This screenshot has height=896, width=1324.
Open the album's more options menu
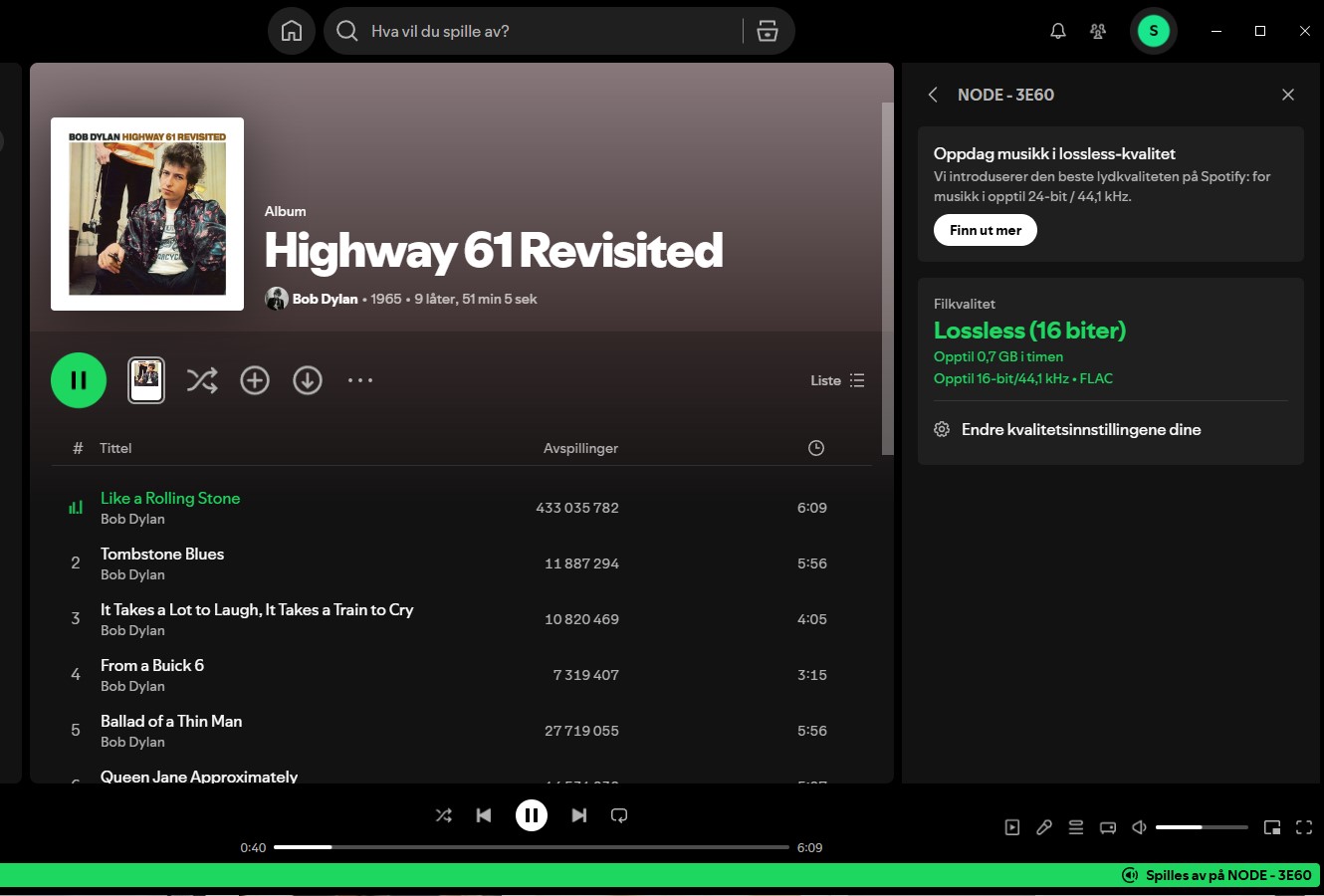pos(360,380)
